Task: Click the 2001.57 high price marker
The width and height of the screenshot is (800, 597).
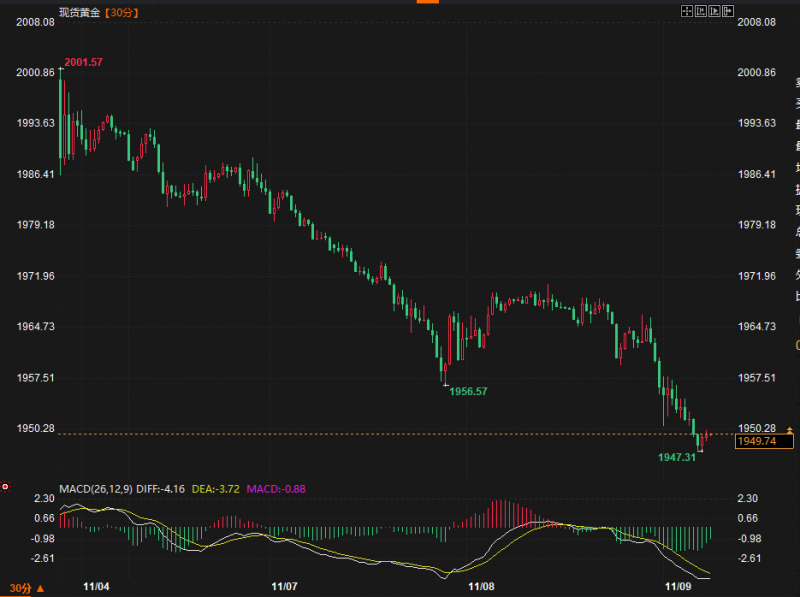Action: (84, 63)
